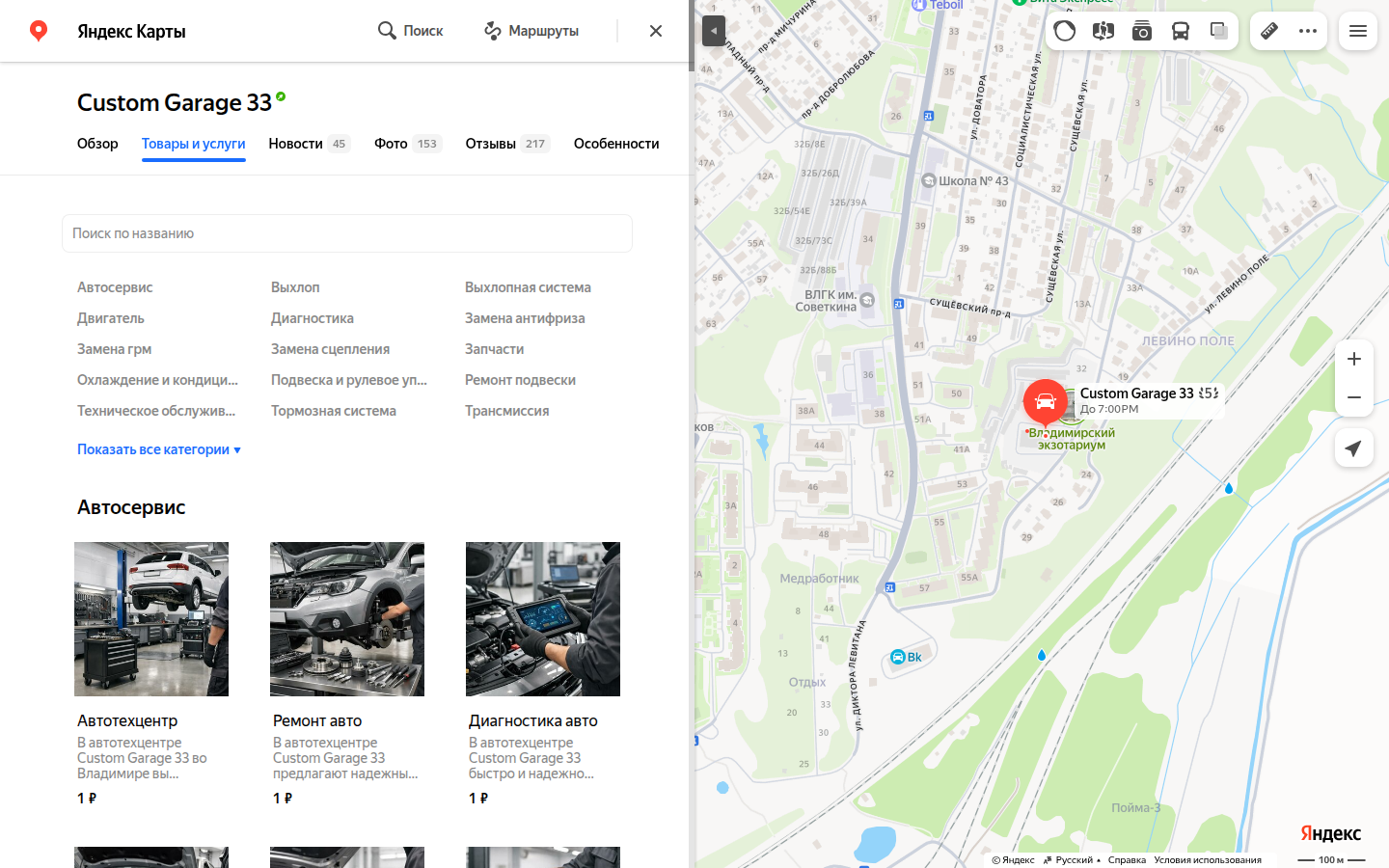
Task: Click the red Custom Garage 33 map pin
Action: (1046, 403)
